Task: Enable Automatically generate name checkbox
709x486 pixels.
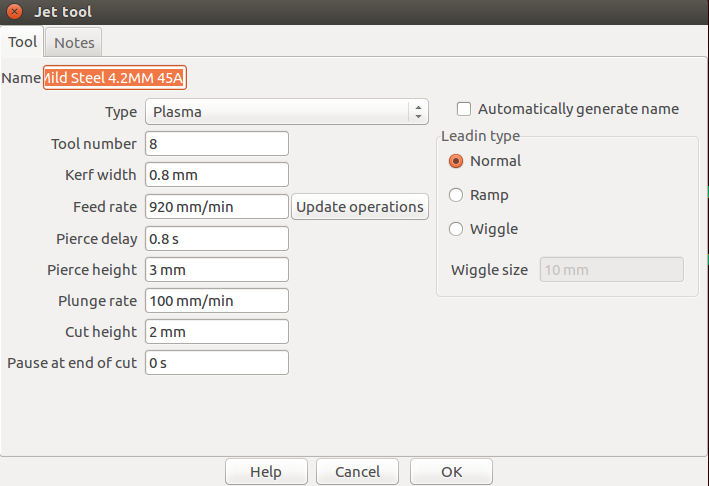Action: point(463,109)
